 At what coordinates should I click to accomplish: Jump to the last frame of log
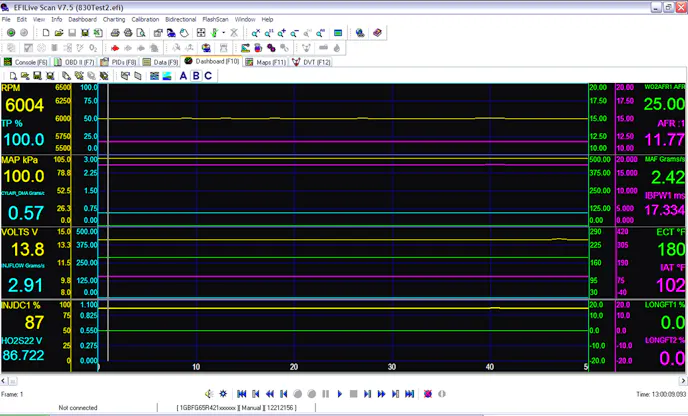point(410,394)
